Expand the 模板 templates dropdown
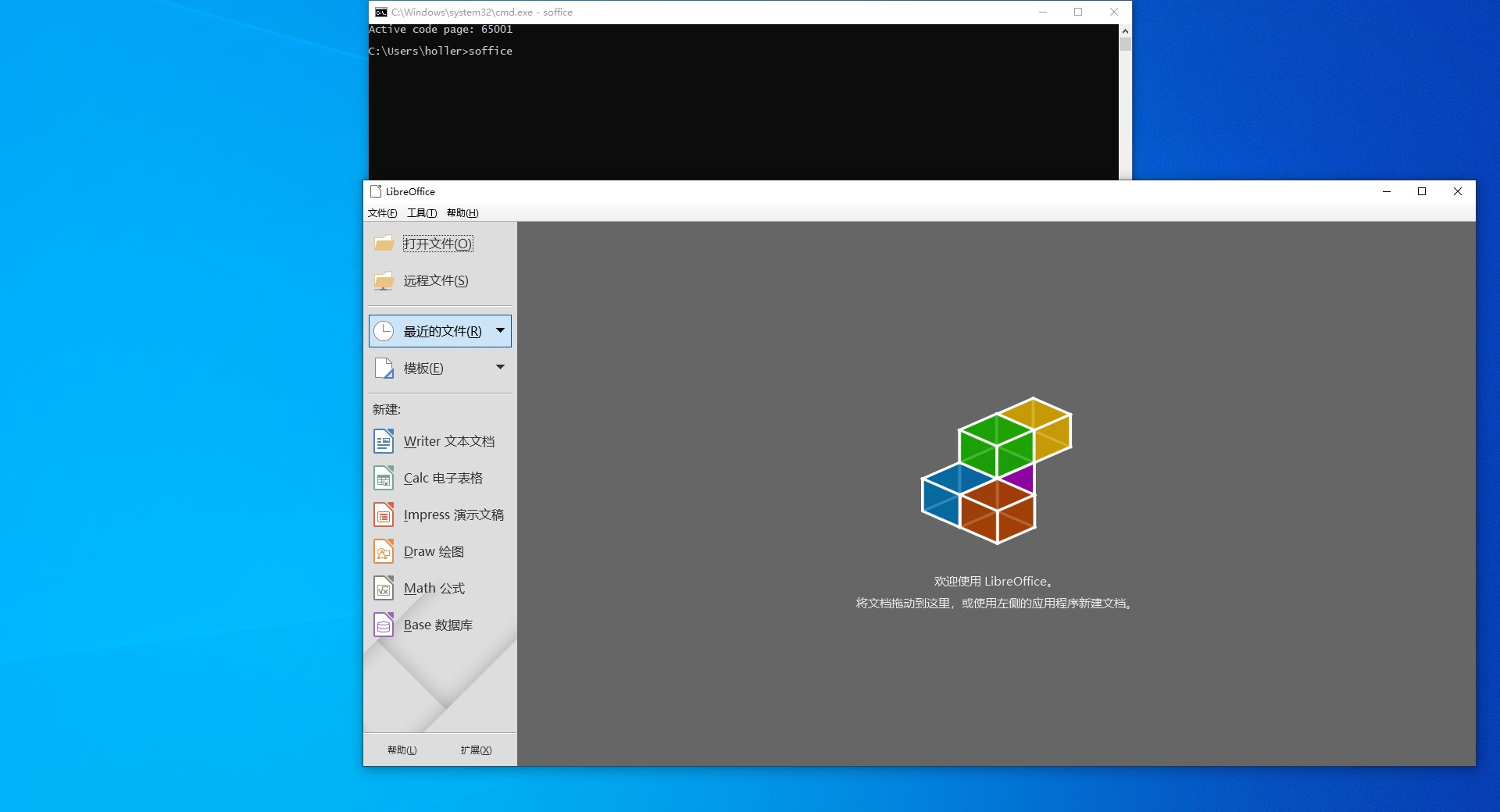Image resolution: width=1500 pixels, height=812 pixels. [x=501, y=368]
